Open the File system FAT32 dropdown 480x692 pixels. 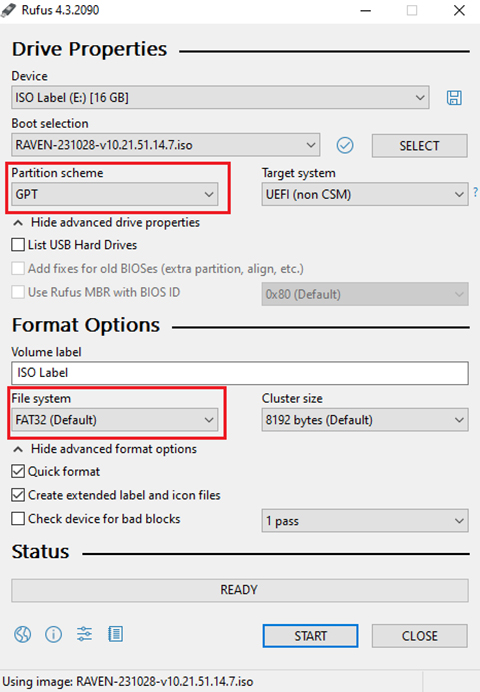click(x=115, y=420)
